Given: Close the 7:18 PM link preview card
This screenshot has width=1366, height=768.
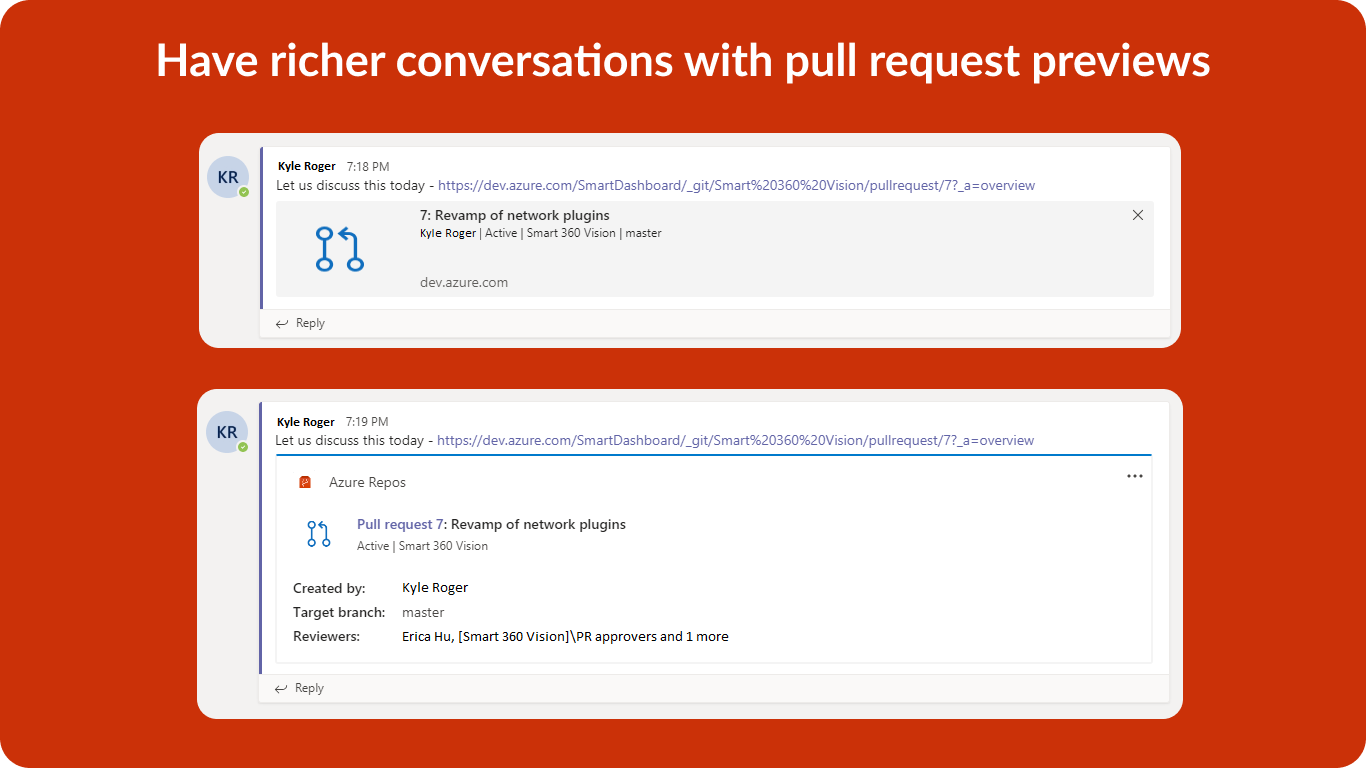Looking at the screenshot, I should tap(1137, 215).
